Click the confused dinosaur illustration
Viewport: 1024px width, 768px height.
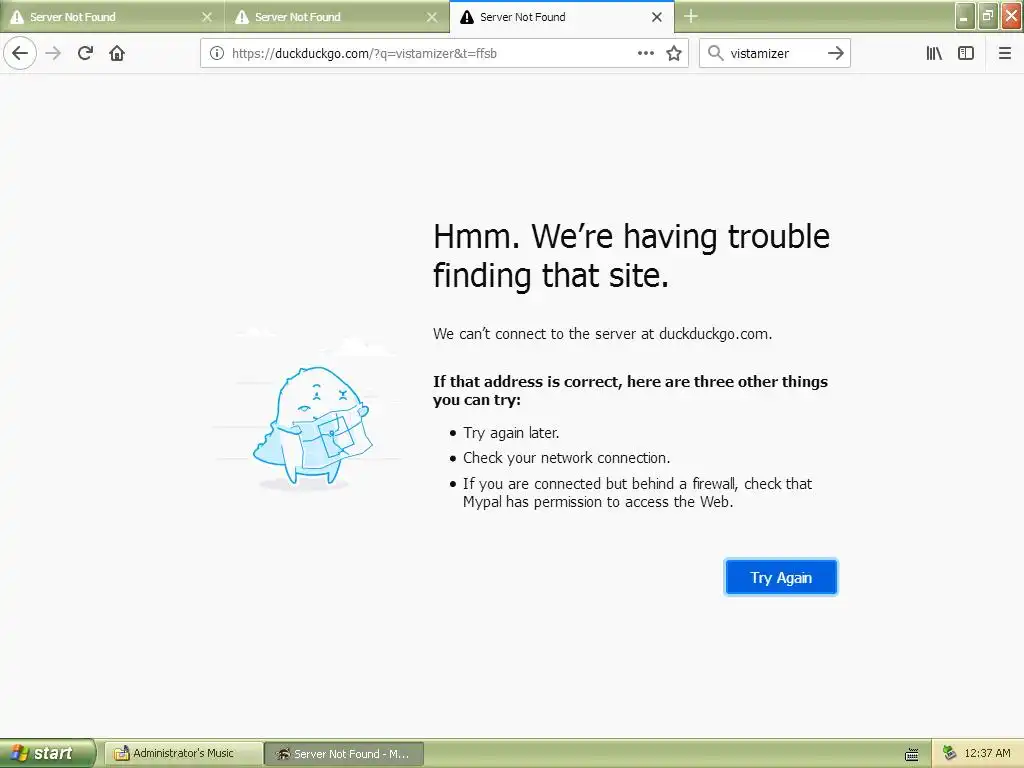point(312,426)
